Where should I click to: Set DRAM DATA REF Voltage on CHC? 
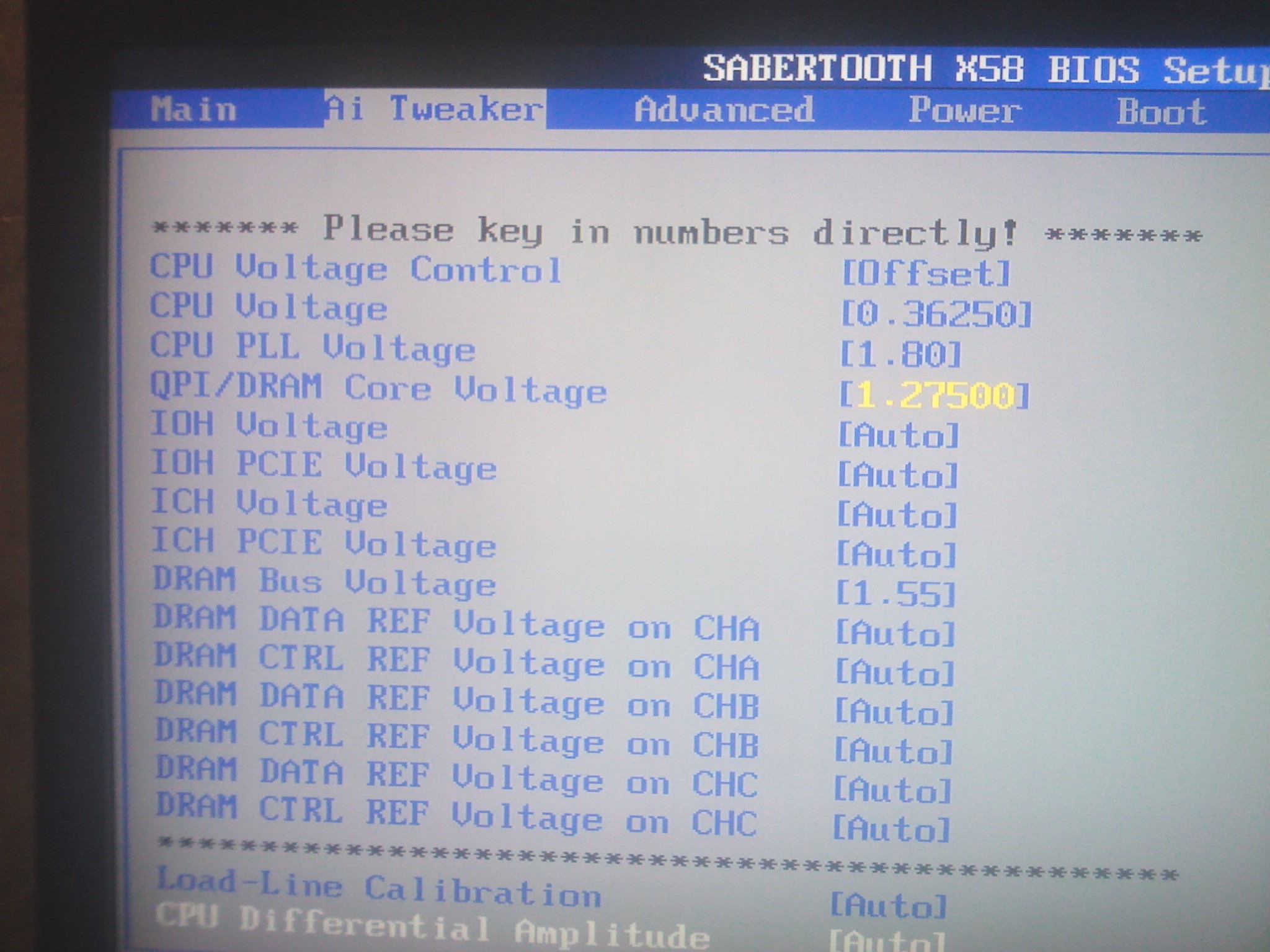[x=892, y=790]
